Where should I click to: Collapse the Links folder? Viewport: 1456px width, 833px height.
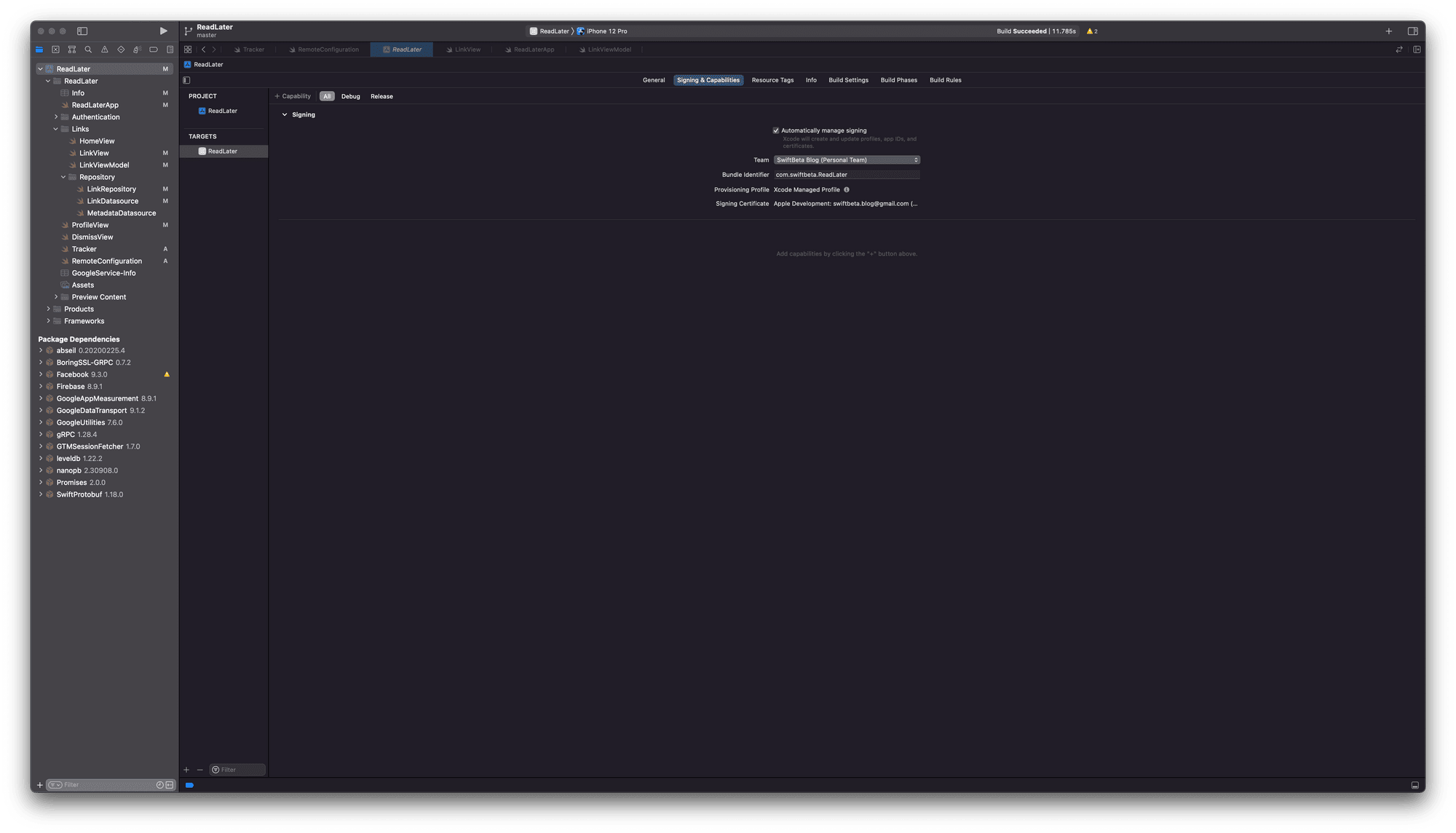tap(56, 129)
